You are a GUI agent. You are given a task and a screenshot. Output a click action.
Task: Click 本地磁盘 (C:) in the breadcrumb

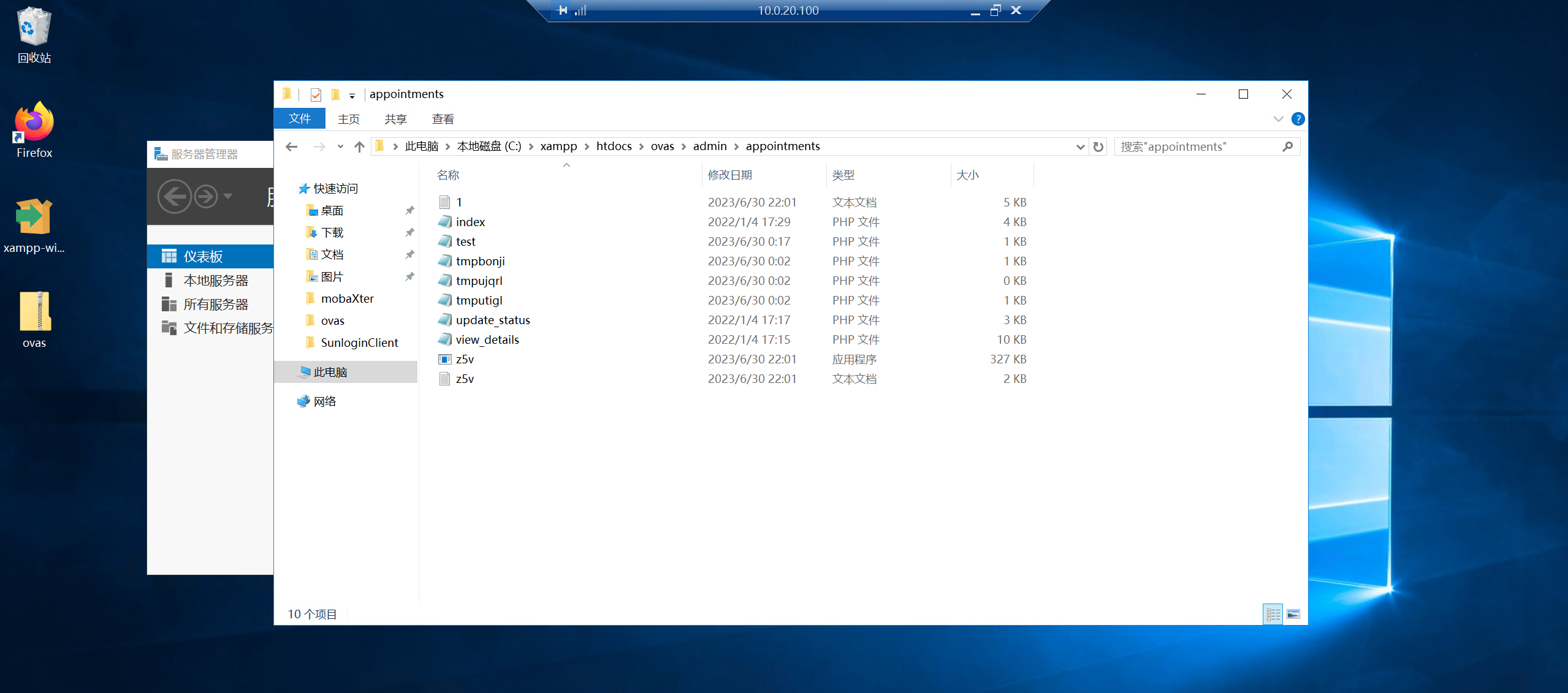(x=489, y=146)
